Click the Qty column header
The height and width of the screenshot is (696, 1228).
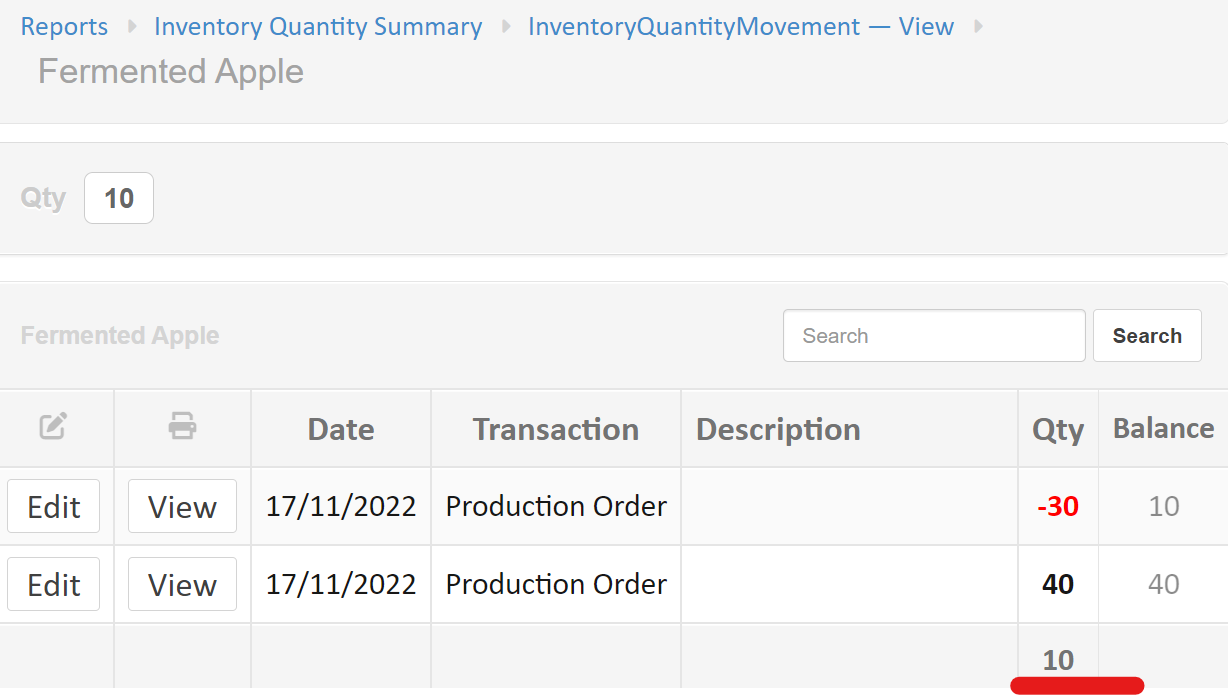(1058, 428)
